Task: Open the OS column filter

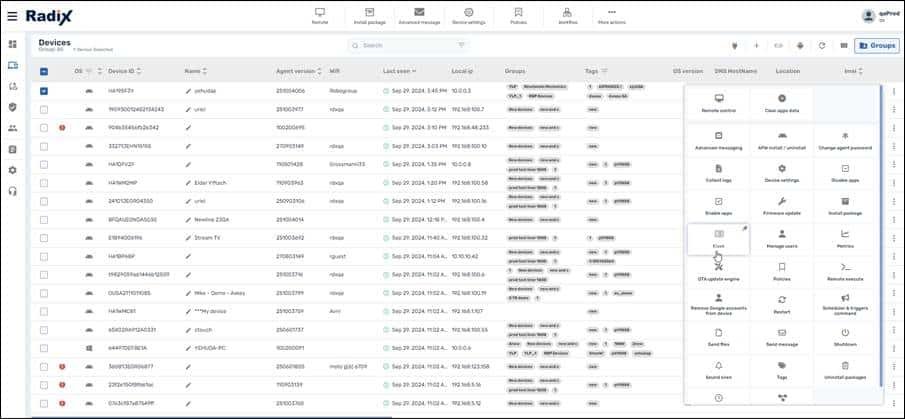Action: point(88,71)
